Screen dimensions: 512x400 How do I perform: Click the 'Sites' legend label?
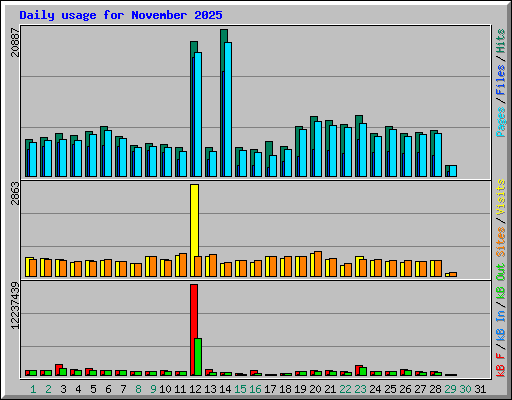coord(501,242)
